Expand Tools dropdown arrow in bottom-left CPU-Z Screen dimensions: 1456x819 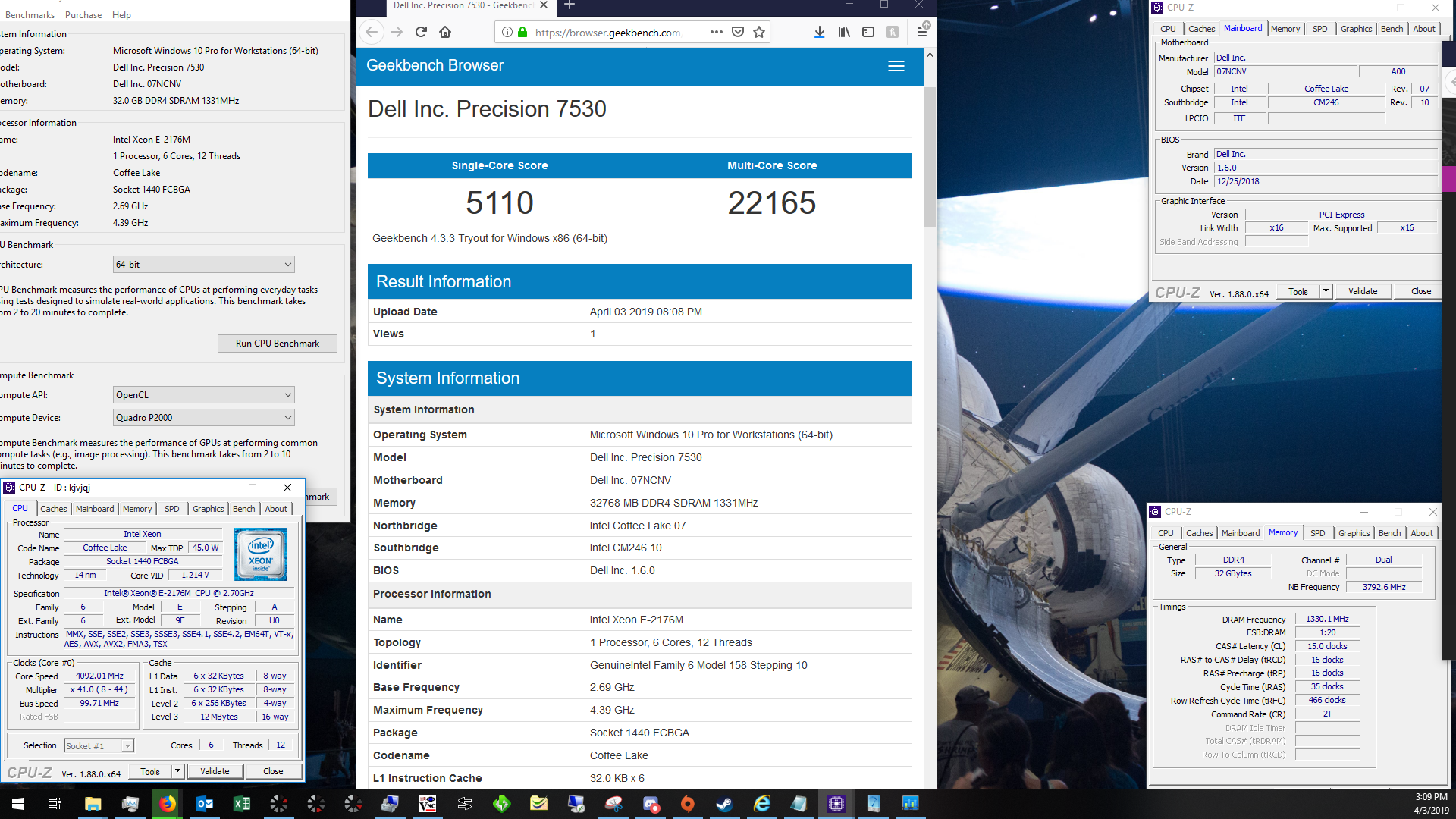coord(177,771)
